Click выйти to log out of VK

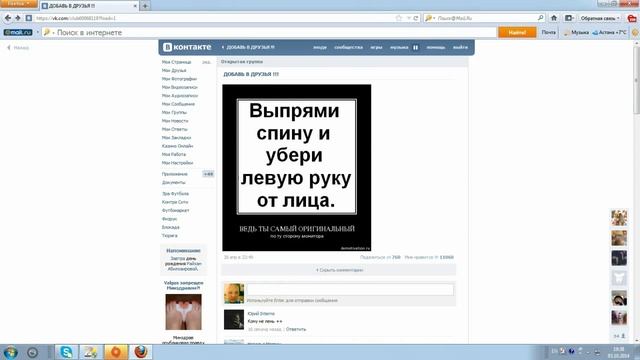tap(460, 47)
